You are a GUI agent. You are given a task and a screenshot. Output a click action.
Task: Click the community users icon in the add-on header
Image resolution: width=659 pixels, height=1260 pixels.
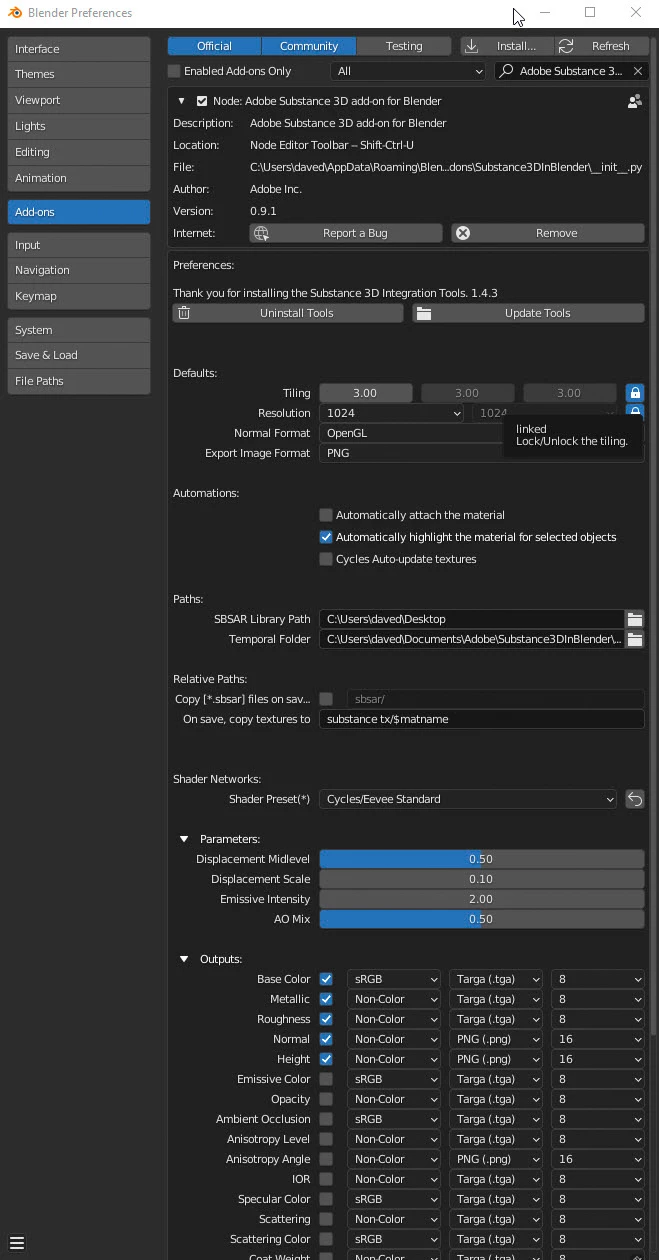point(634,101)
